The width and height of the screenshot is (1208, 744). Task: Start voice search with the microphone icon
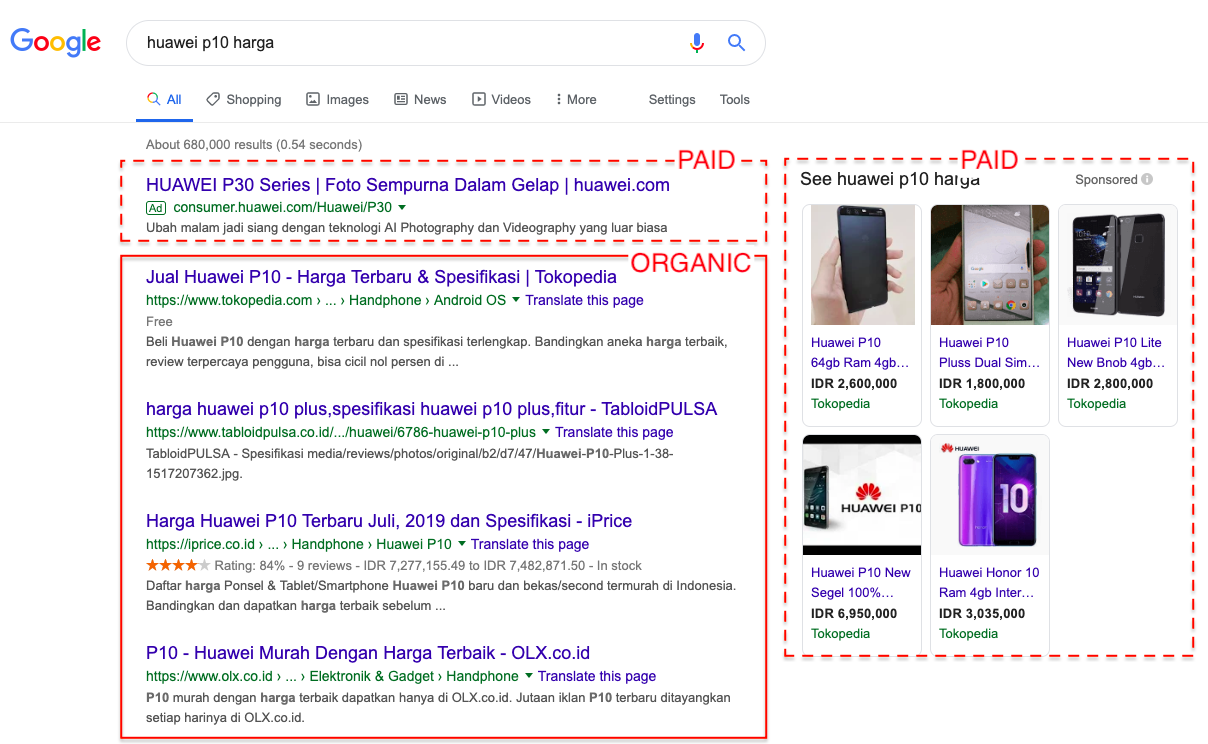point(697,43)
